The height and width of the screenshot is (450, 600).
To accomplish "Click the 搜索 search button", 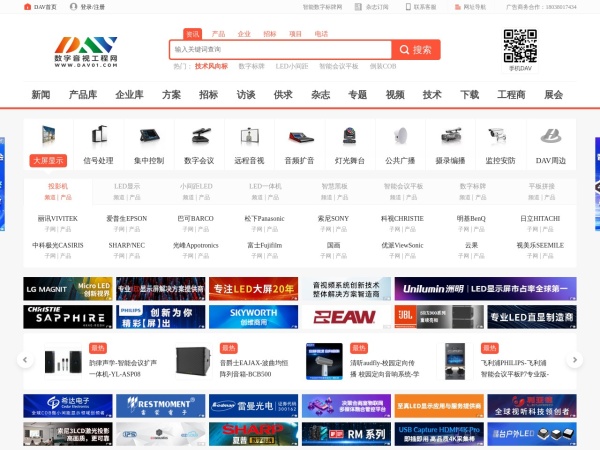I will 416,50.
